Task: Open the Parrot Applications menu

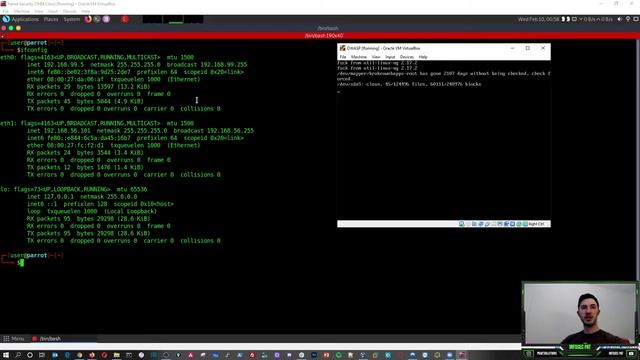Action: point(20,19)
